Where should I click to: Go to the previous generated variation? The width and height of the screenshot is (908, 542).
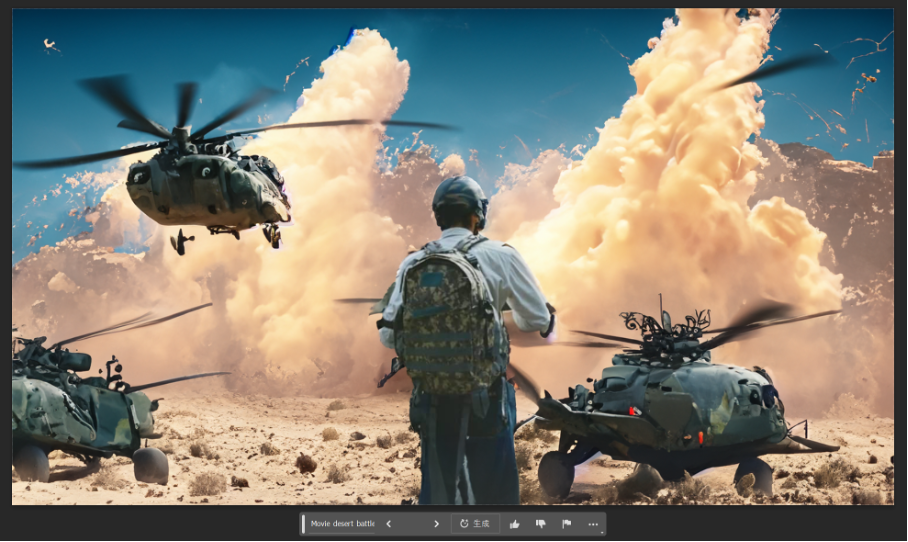[x=389, y=523]
